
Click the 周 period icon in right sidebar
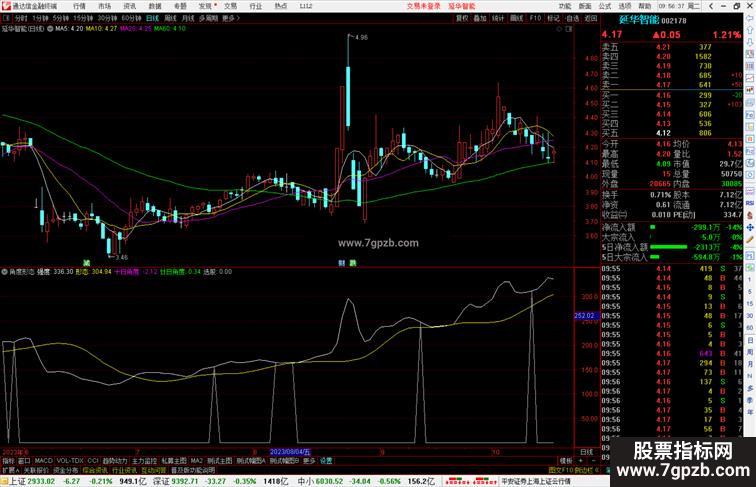tap(750, 352)
